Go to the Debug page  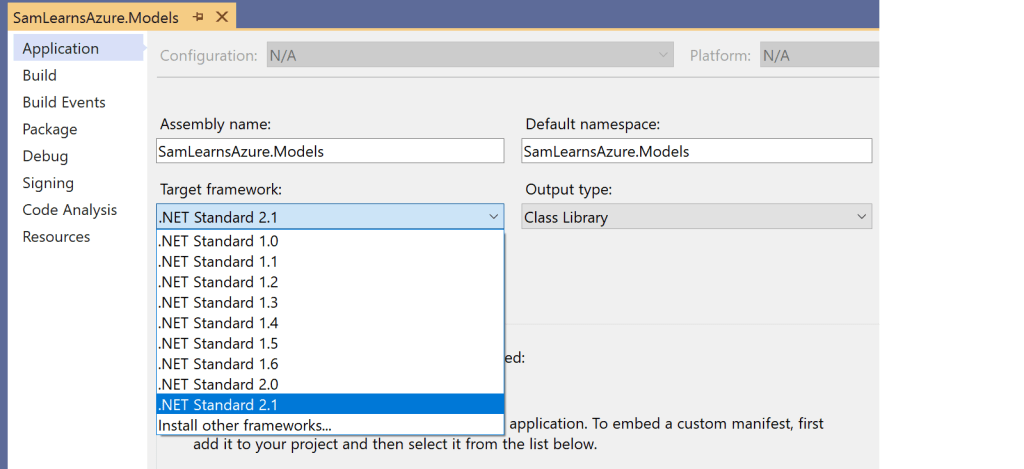45,156
